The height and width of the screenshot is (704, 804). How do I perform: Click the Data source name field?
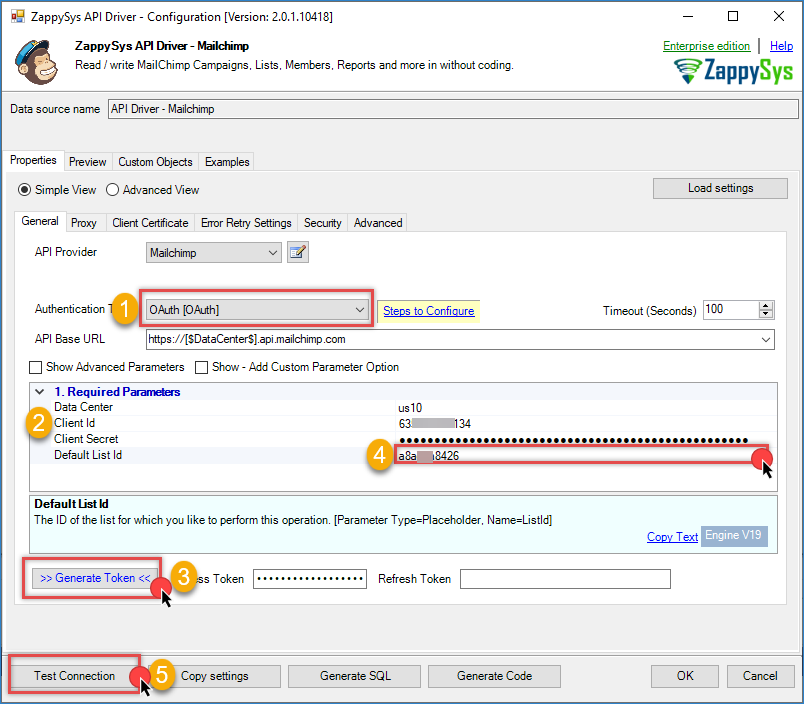click(453, 109)
